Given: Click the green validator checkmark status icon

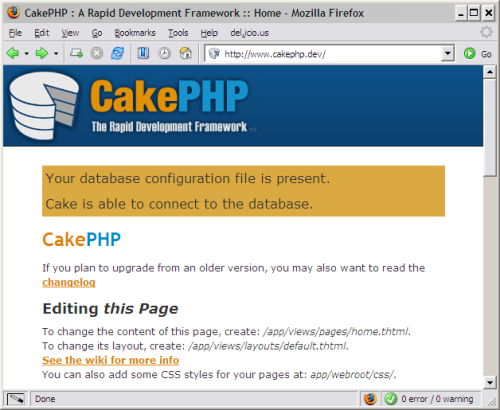Looking at the screenshot, I should [390, 399].
